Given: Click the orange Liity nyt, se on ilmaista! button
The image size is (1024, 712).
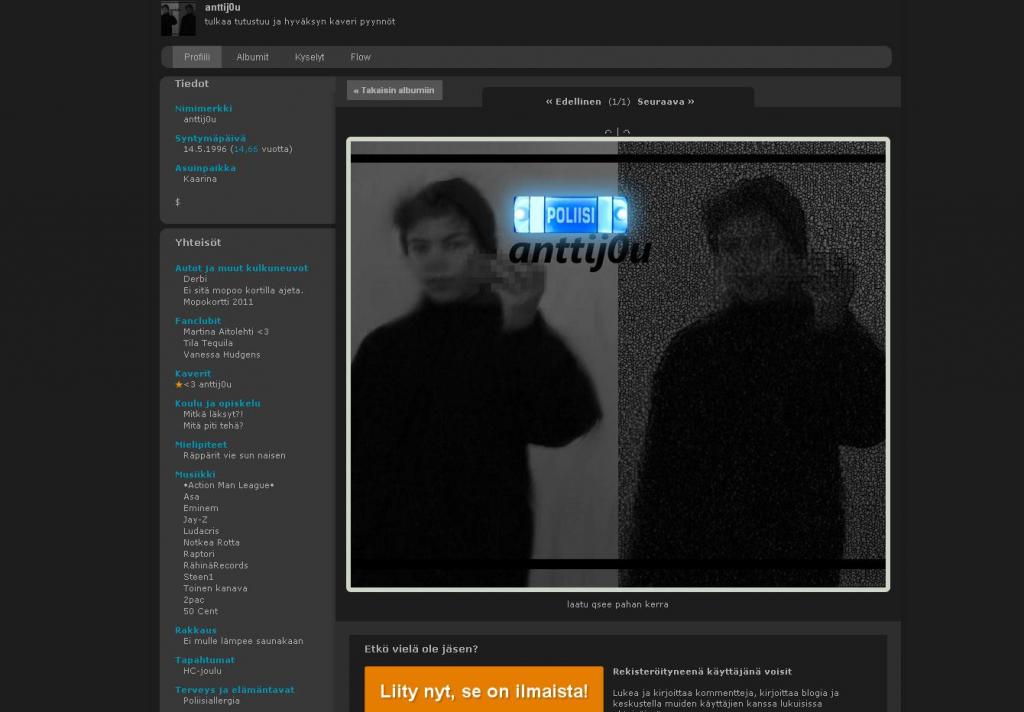Looking at the screenshot, I should tap(484, 690).
